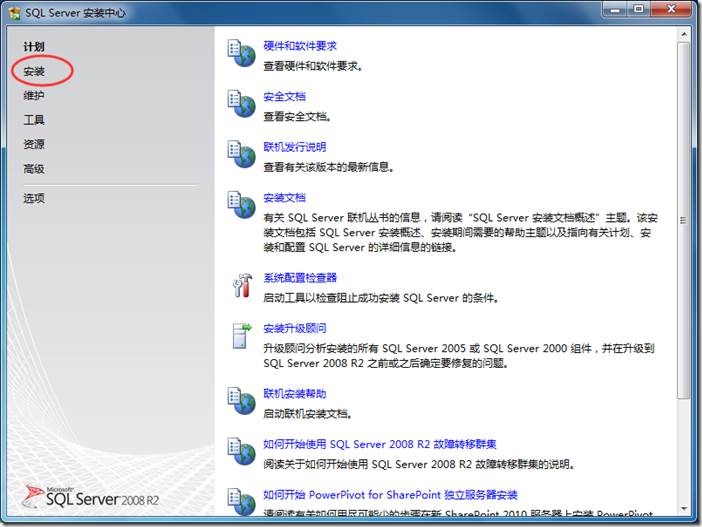
Task: Select 高级 in the sidebar
Action: (x=34, y=169)
